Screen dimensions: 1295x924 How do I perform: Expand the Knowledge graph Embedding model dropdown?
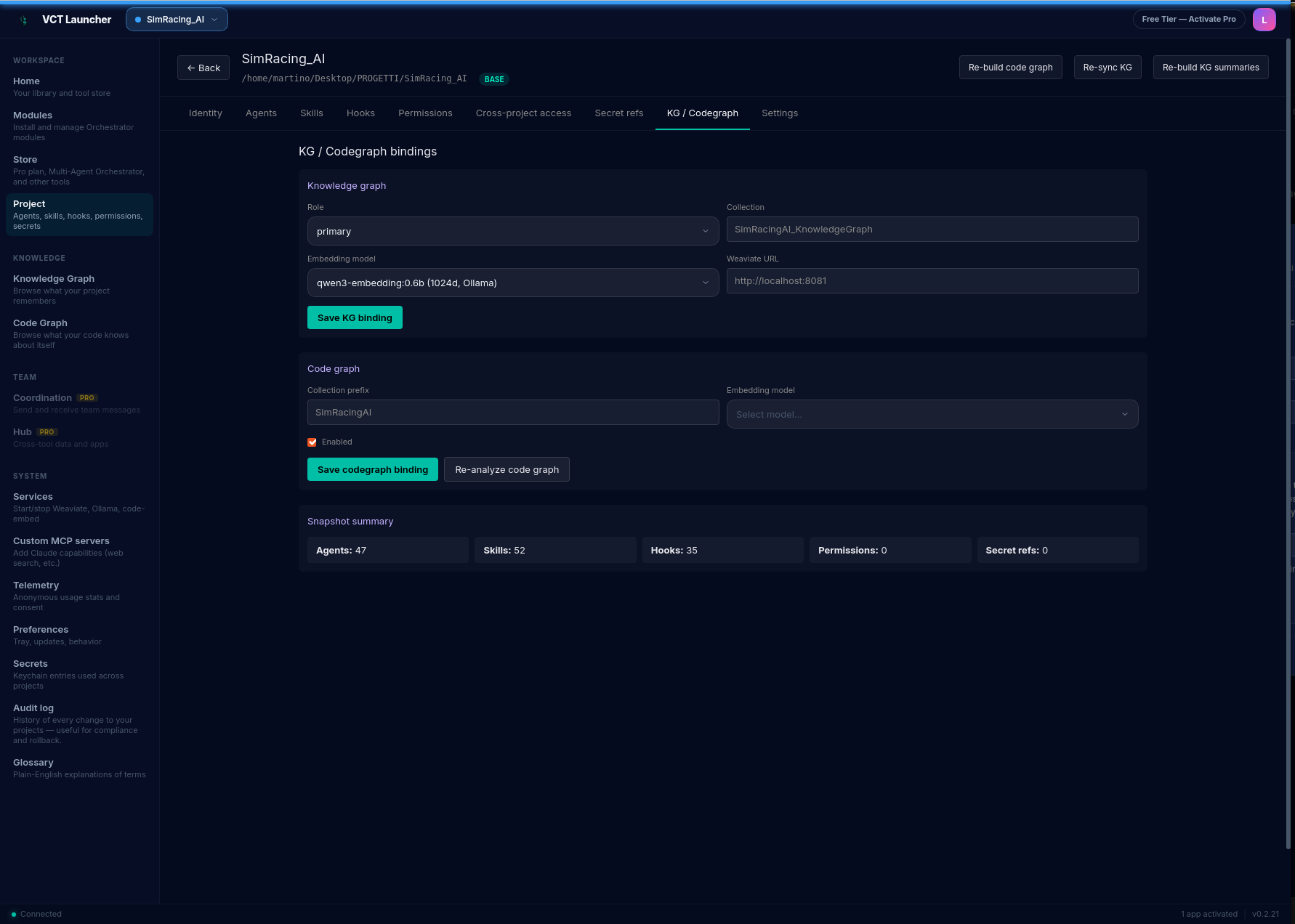click(x=513, y=283)
